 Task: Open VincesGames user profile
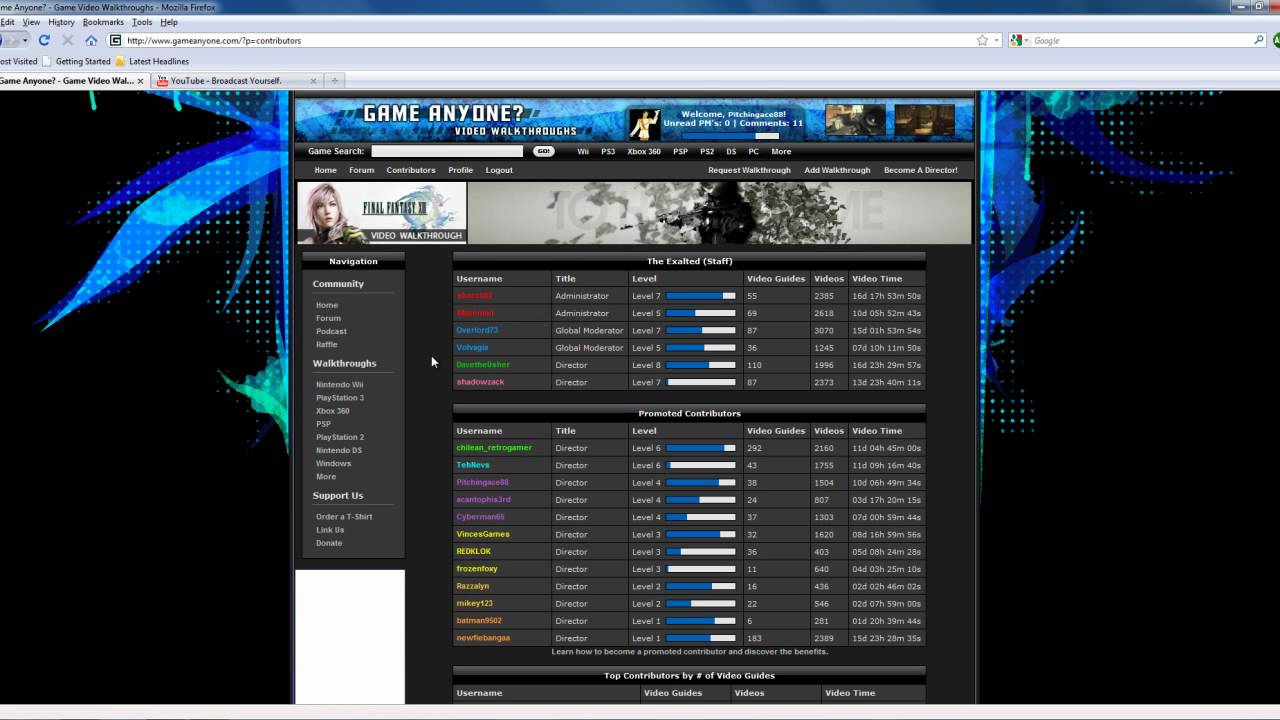coord(483,534)
